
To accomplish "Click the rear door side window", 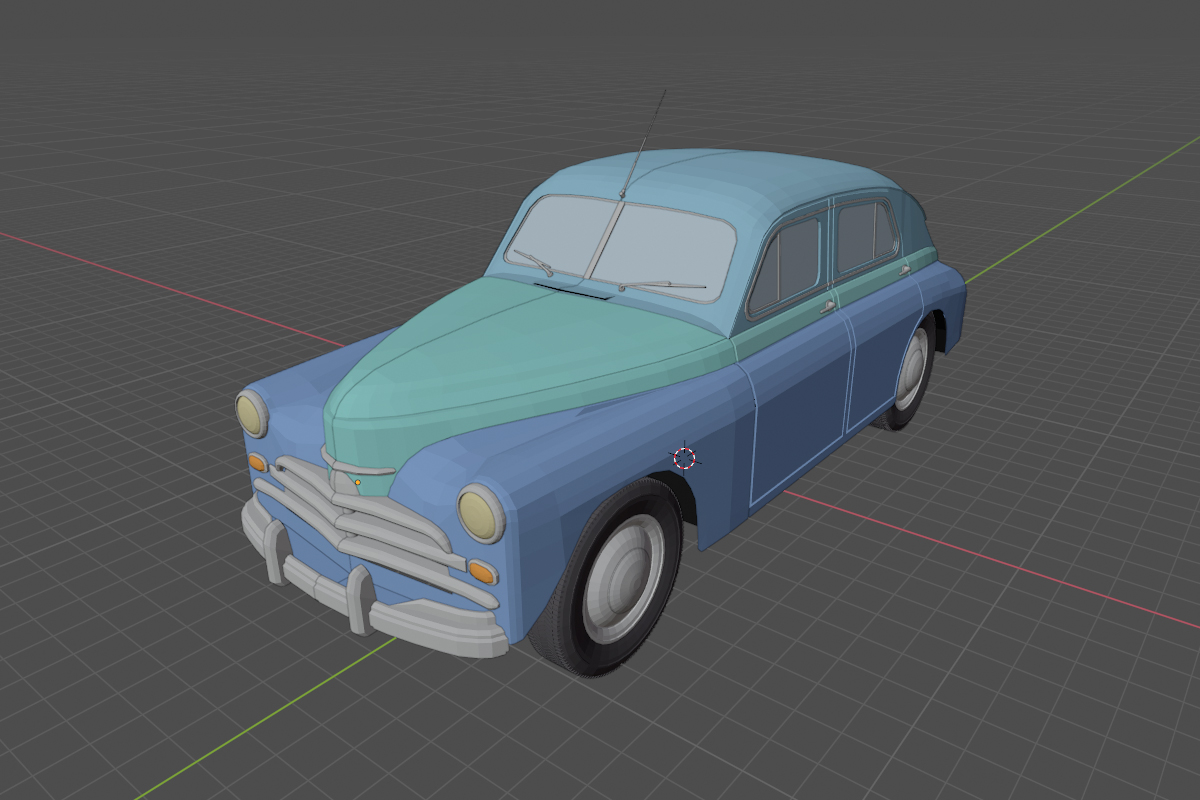I will (x=862, y=236).
